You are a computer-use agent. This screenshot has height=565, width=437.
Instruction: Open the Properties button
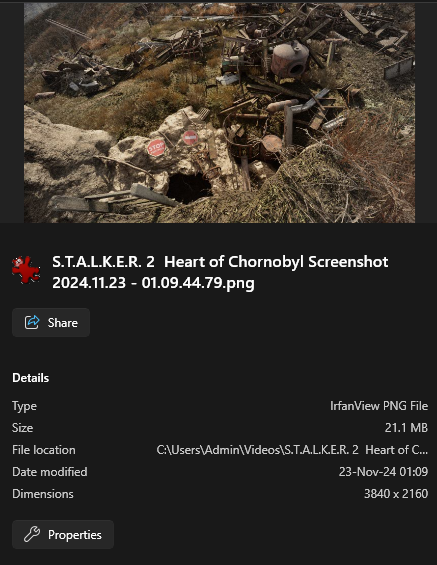point(63,534)
